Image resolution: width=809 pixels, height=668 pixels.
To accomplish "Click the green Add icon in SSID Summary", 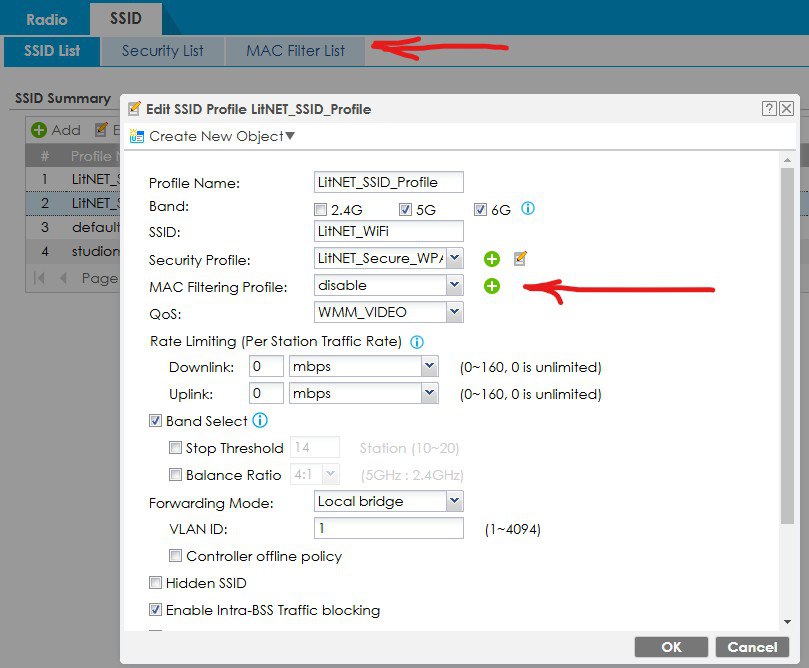I will (39, 130).
